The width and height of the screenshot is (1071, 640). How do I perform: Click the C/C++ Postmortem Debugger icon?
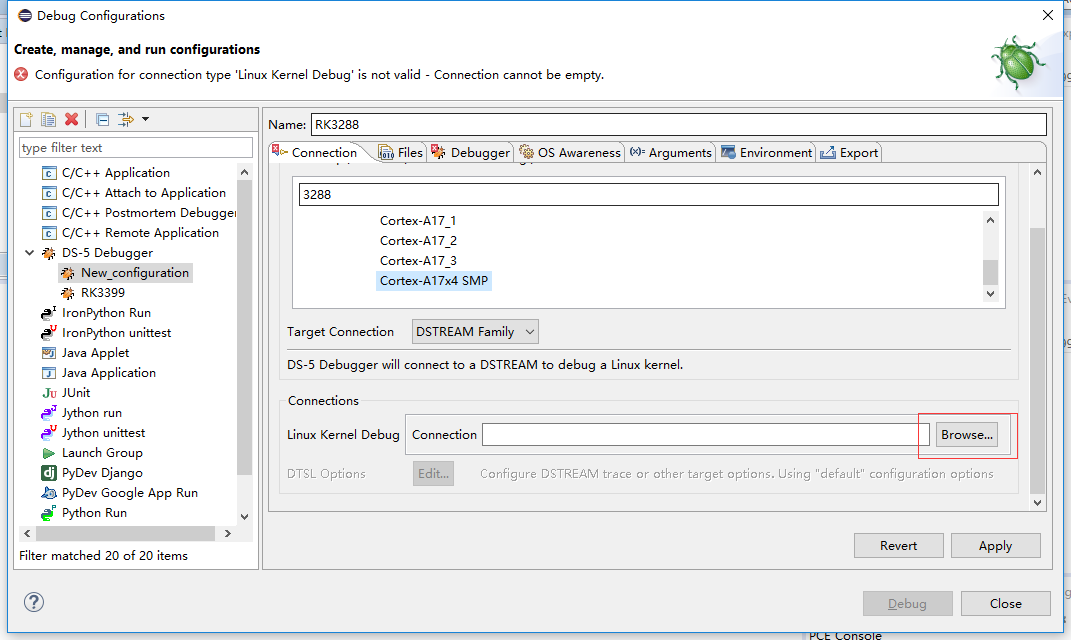coord(48,213)
